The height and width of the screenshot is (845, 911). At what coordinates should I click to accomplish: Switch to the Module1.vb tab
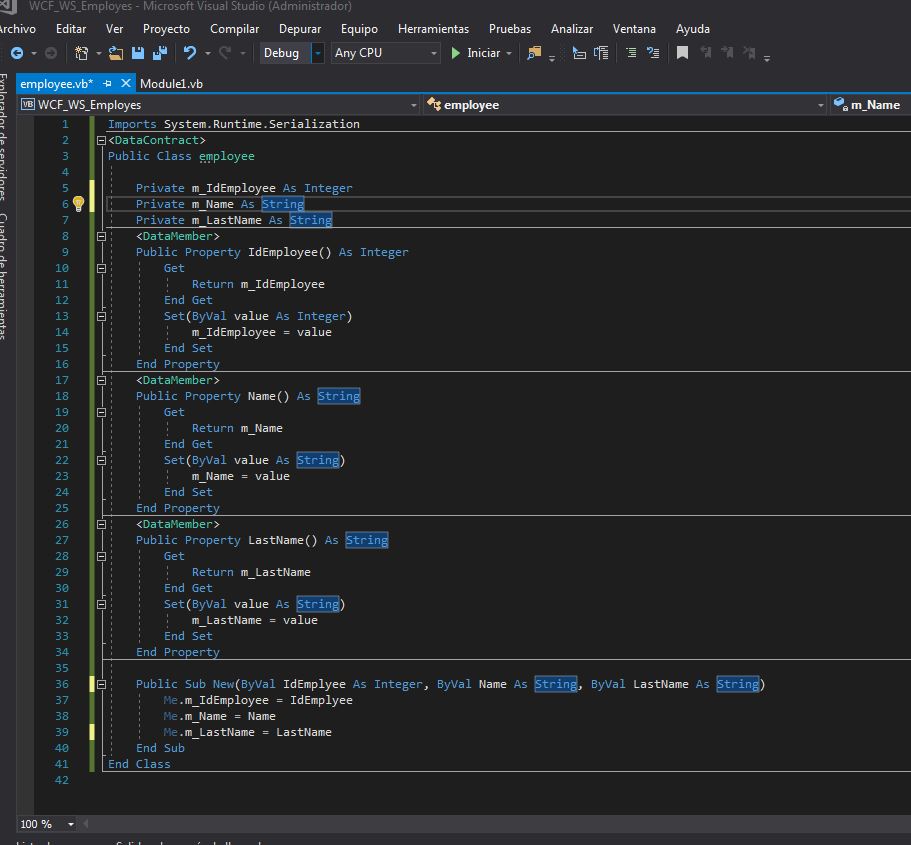(171, 84)
